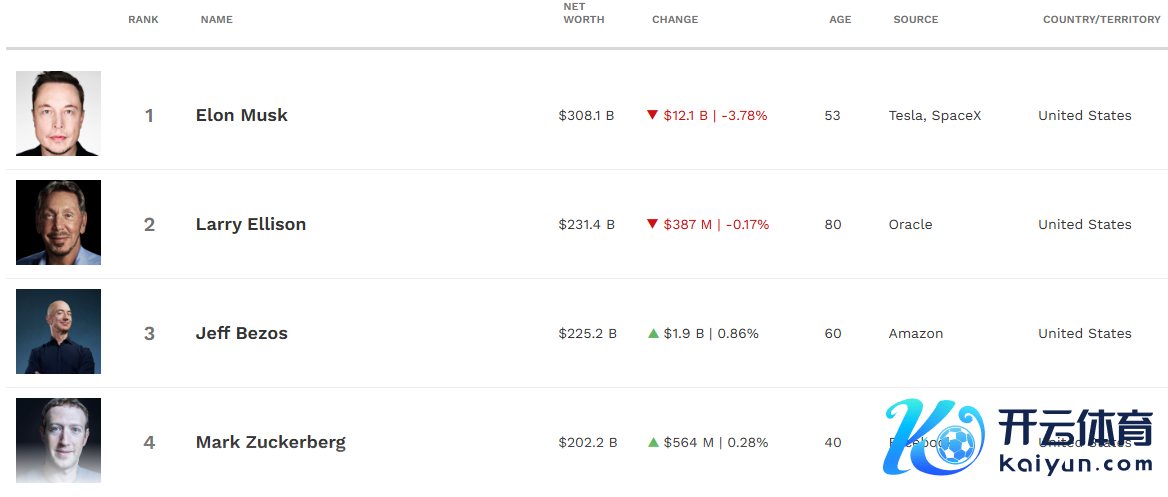Image resolution: width=1168 pixels, height=497 pixels.
Task: Click Larry Ellison's profile photo
Action: 58,222
